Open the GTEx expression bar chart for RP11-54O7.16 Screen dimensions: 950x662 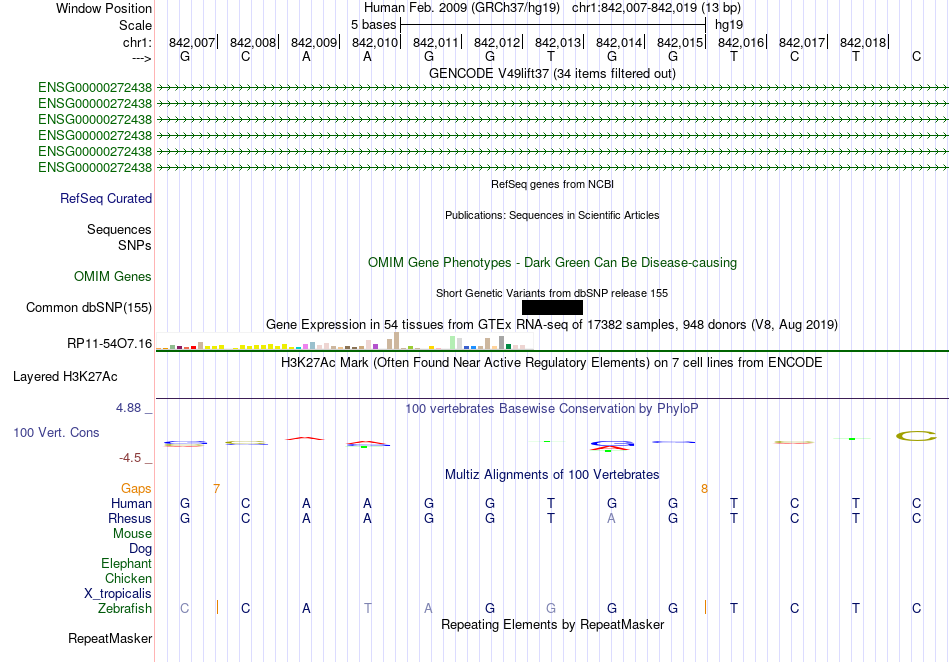click(344, 341)
